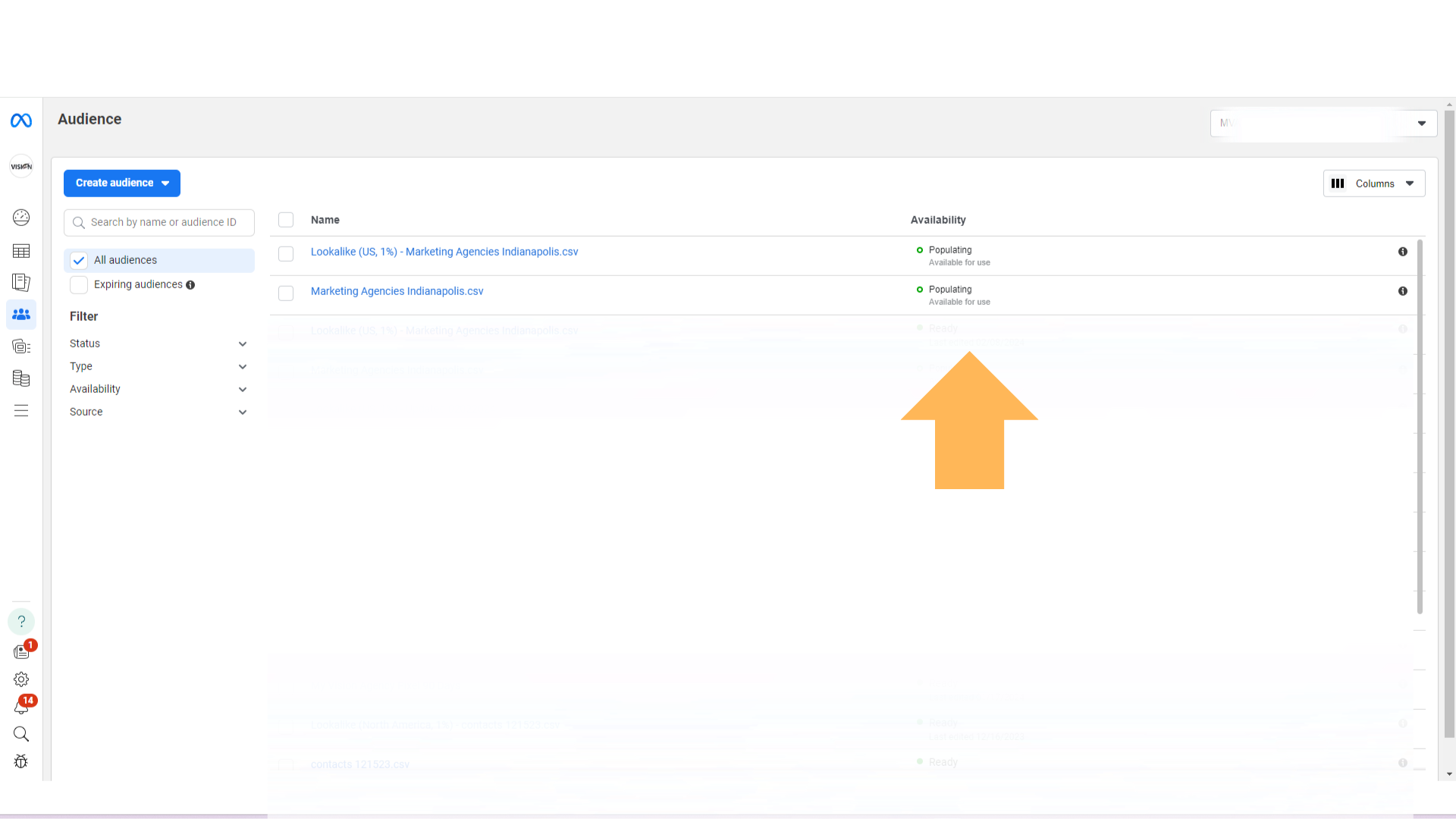Screen dimensions: 1456x819
Task: Click the home/overview dashboard icon
Action: [21, 217]
